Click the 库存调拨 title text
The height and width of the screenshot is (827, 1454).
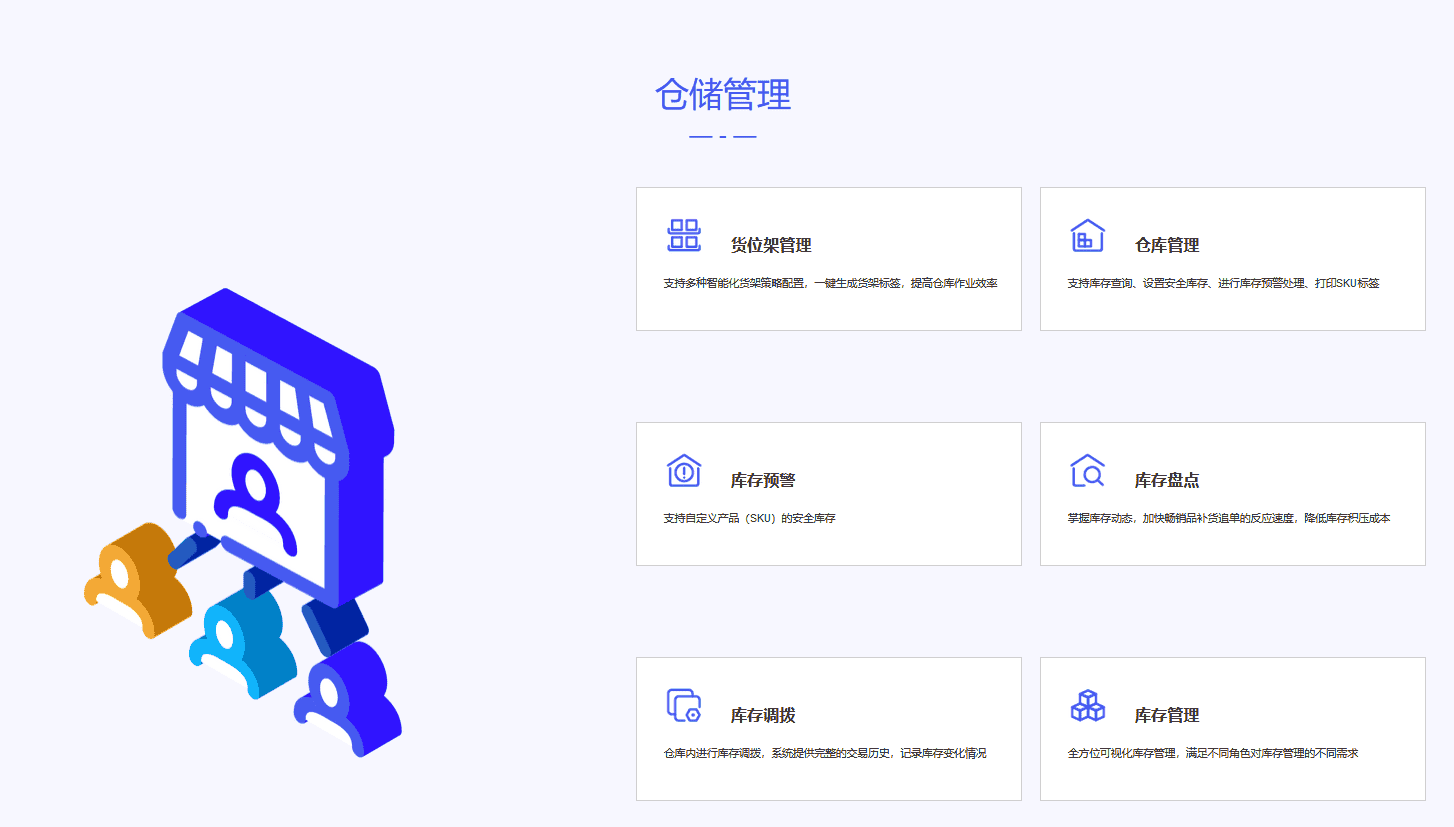click(x=762, y=715)
